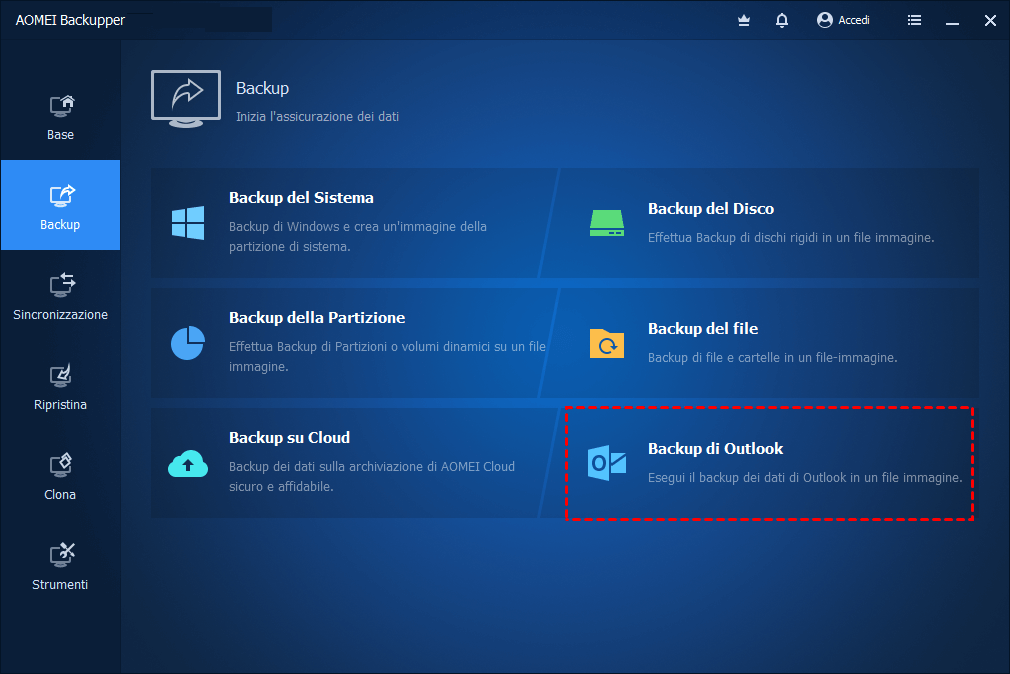Click the cloud upload icon
The height and width of the screenshot is (674, 1010).
(x=188, y=463)
